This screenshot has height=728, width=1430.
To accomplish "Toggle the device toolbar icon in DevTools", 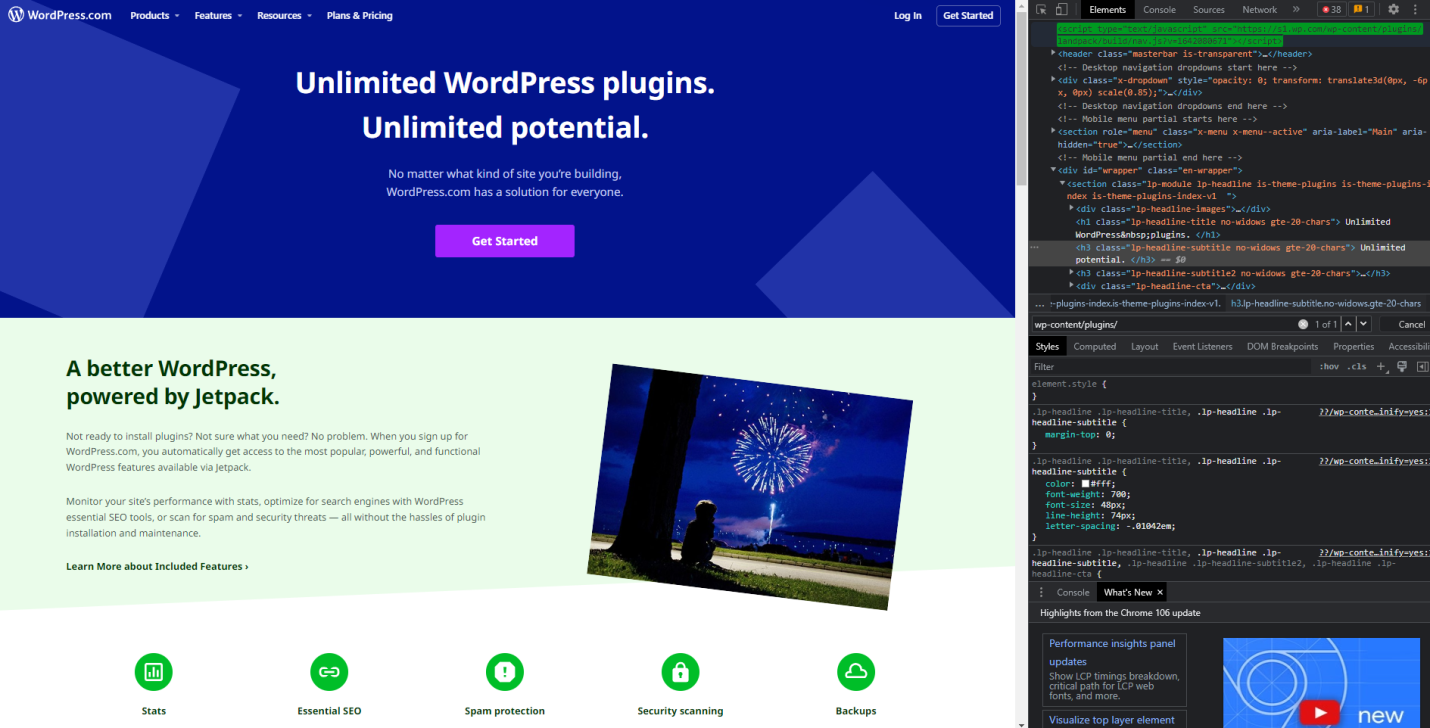I will tap(1064, 9).
